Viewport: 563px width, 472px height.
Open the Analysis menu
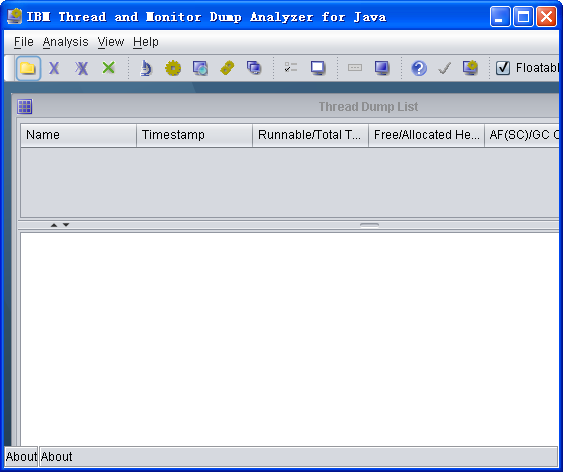[65, 42]
